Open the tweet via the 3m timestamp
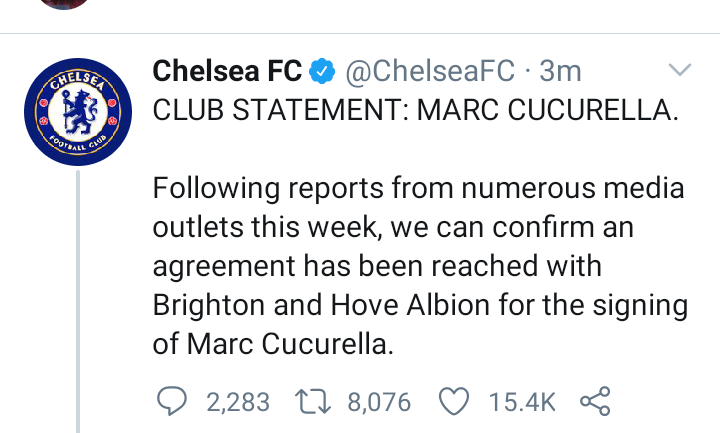Viewport: 720px width, 433px height. 560,72
